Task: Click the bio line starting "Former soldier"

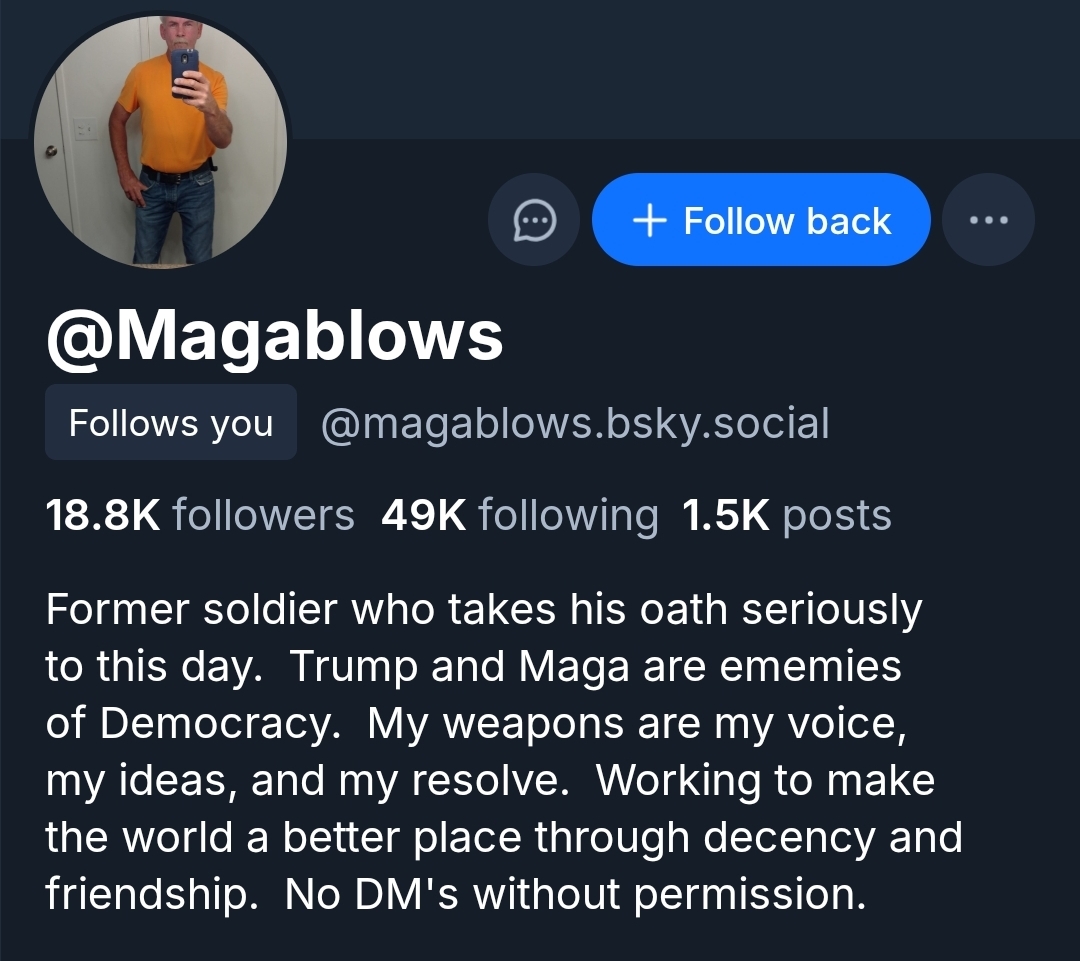Action: point(483,609)
